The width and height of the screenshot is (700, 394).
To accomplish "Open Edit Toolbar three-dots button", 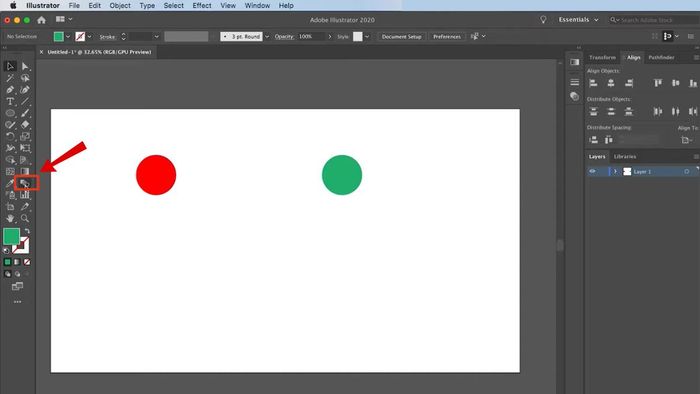I will click(17, 302).
